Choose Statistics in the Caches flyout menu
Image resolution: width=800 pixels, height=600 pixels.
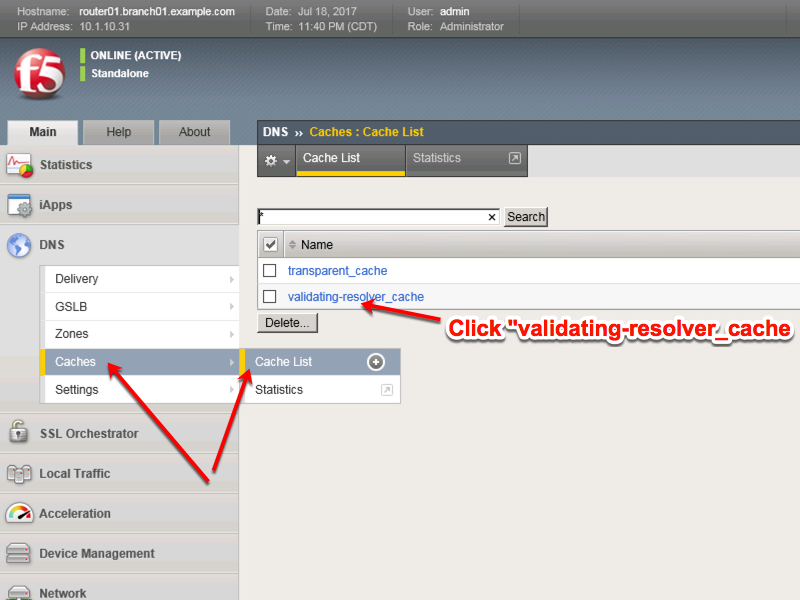click(x=320, y=390)
